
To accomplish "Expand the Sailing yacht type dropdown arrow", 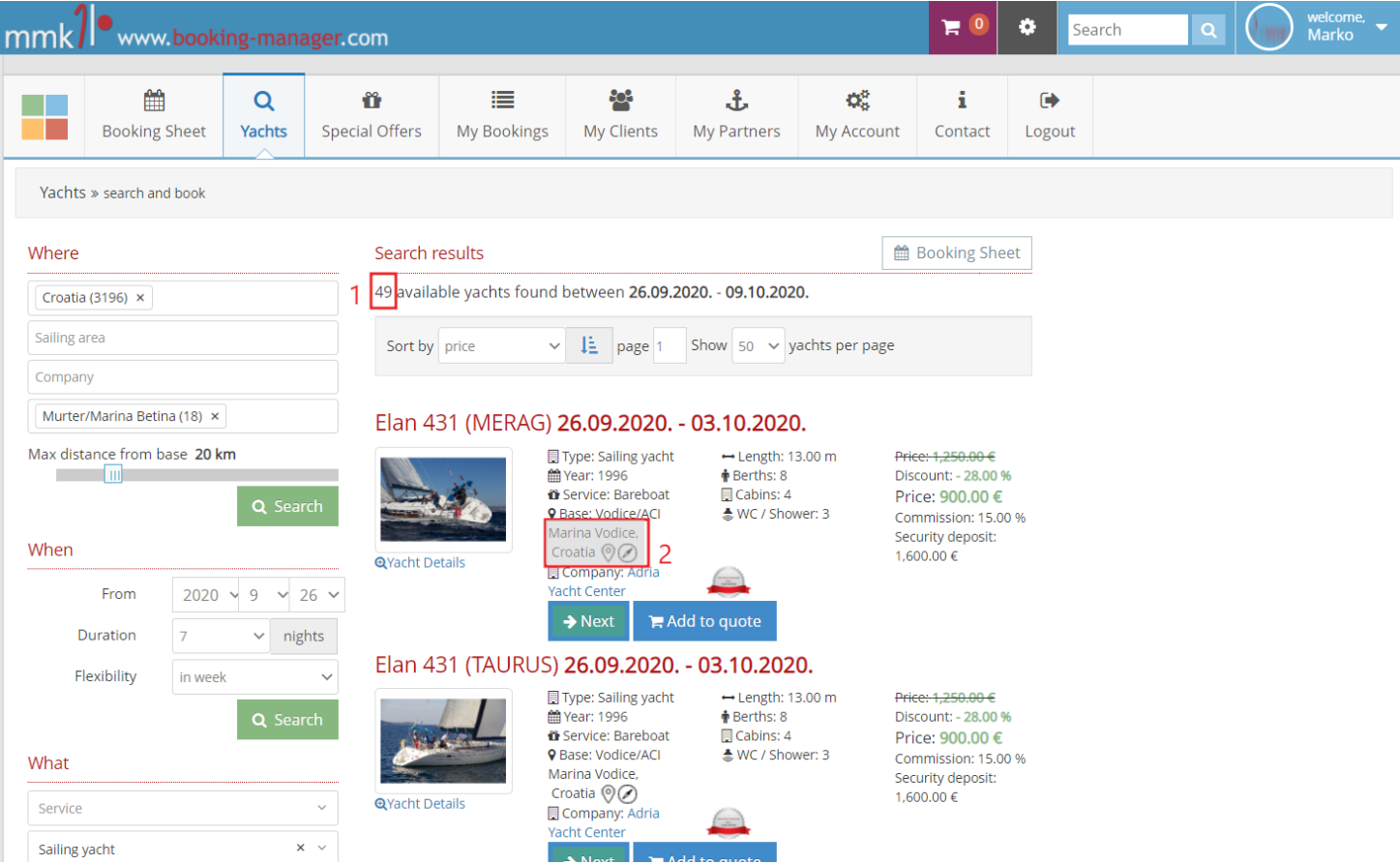I will (x=322, y=848).
